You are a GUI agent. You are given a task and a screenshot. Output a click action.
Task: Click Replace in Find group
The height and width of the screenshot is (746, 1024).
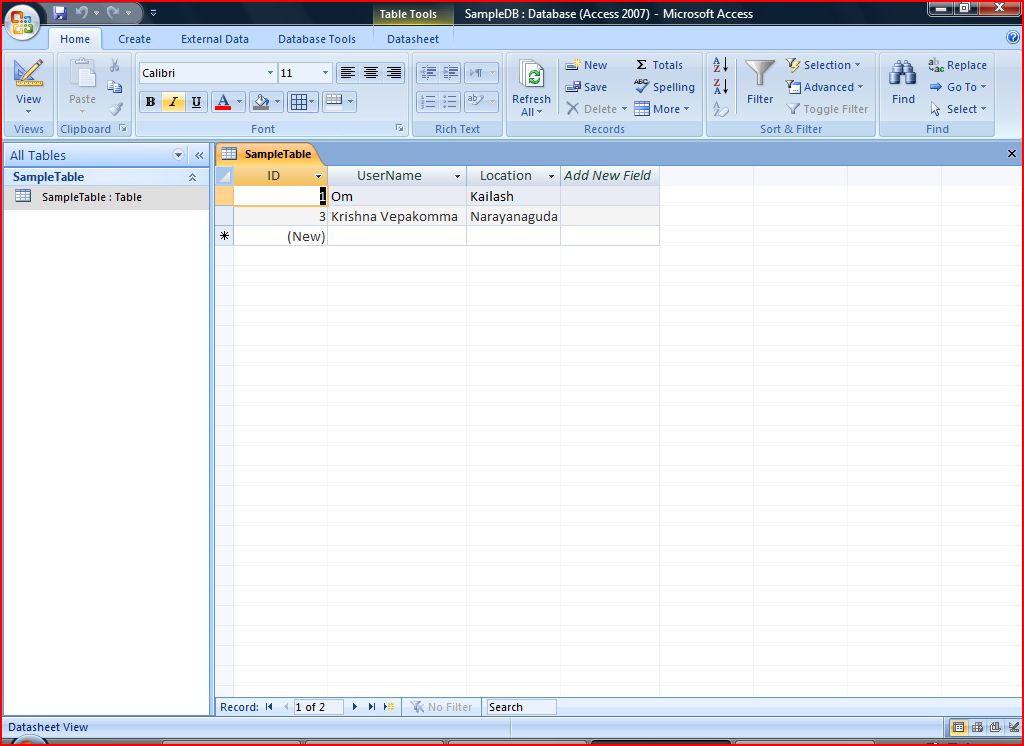(x=957, y=65)
